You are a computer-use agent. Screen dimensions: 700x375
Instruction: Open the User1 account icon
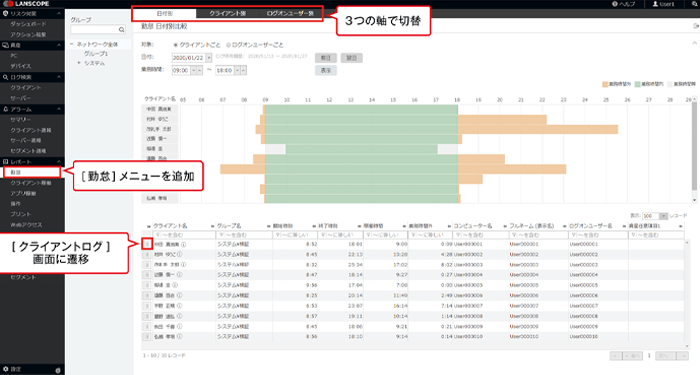655,4
